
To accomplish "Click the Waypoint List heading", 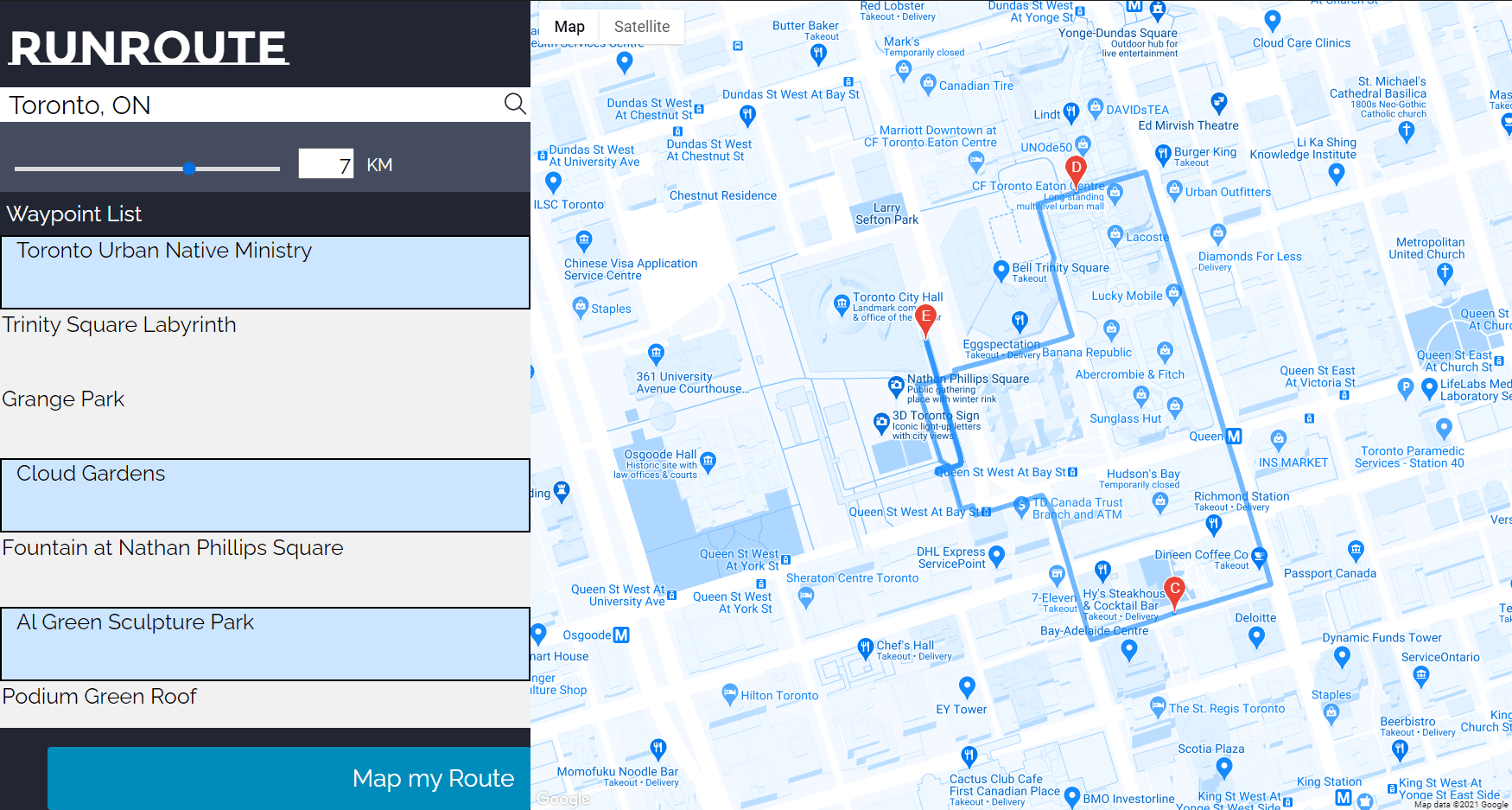I will tap(73, 214).
